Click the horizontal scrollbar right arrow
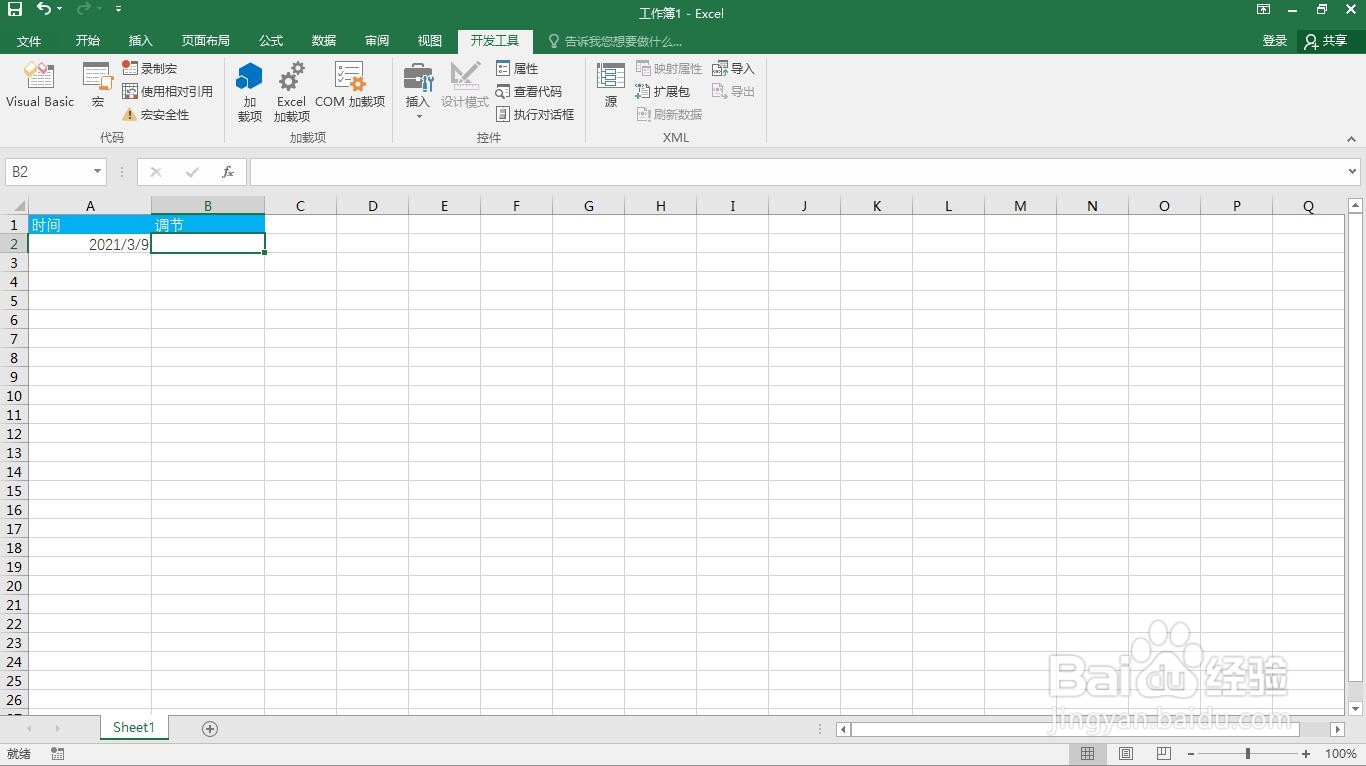The height and width of the screenshot is (766, 1366). coord(1338,729)
